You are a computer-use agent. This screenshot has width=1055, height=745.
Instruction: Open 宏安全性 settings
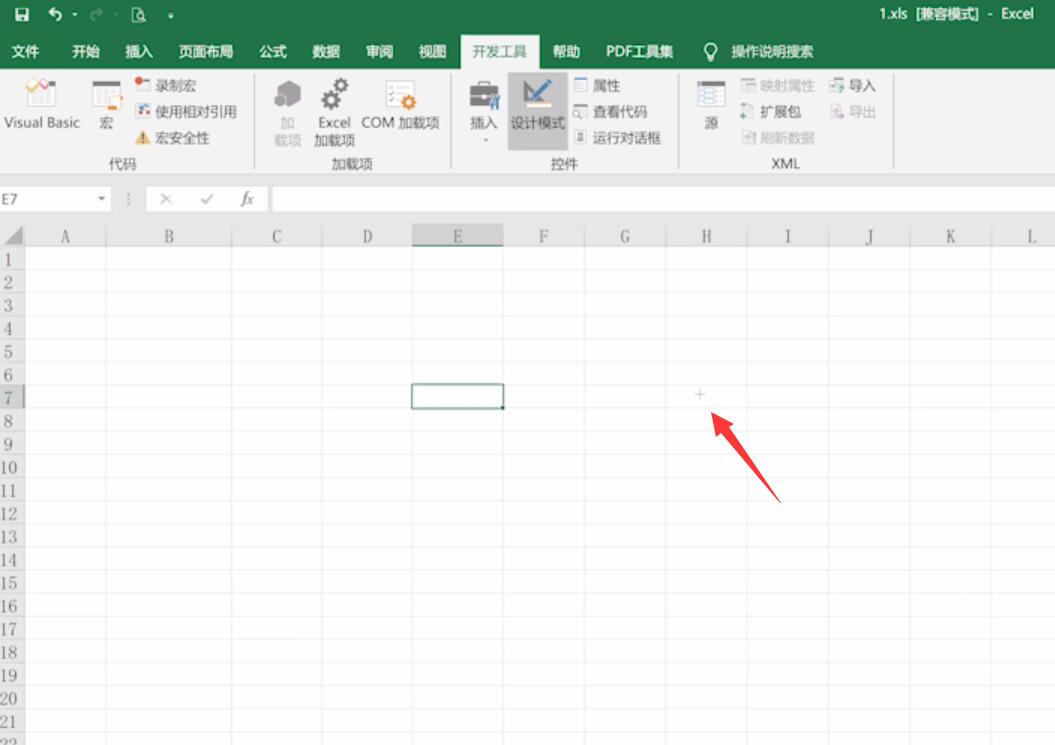(x=172, y=137)
